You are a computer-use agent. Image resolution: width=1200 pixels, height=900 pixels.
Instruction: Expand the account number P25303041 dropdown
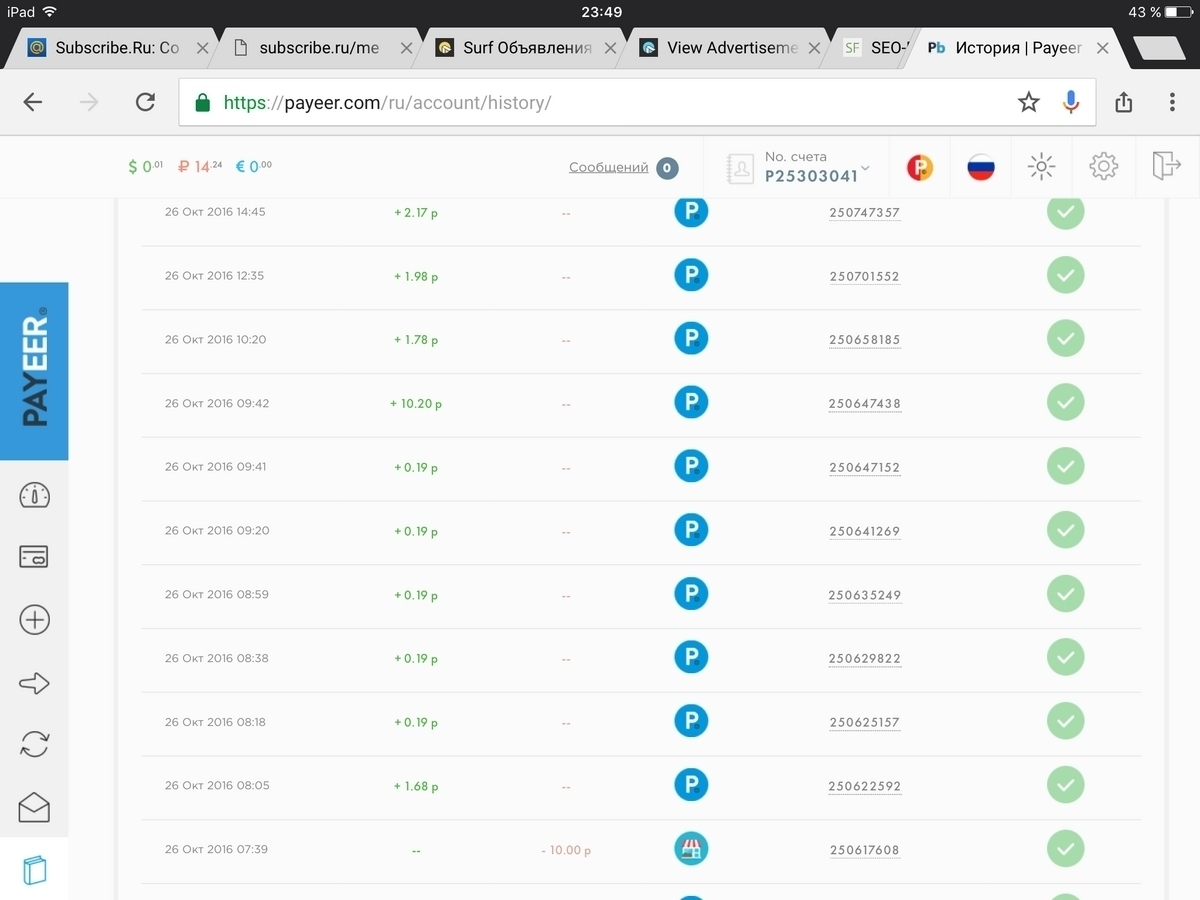[x=817, y=167]
